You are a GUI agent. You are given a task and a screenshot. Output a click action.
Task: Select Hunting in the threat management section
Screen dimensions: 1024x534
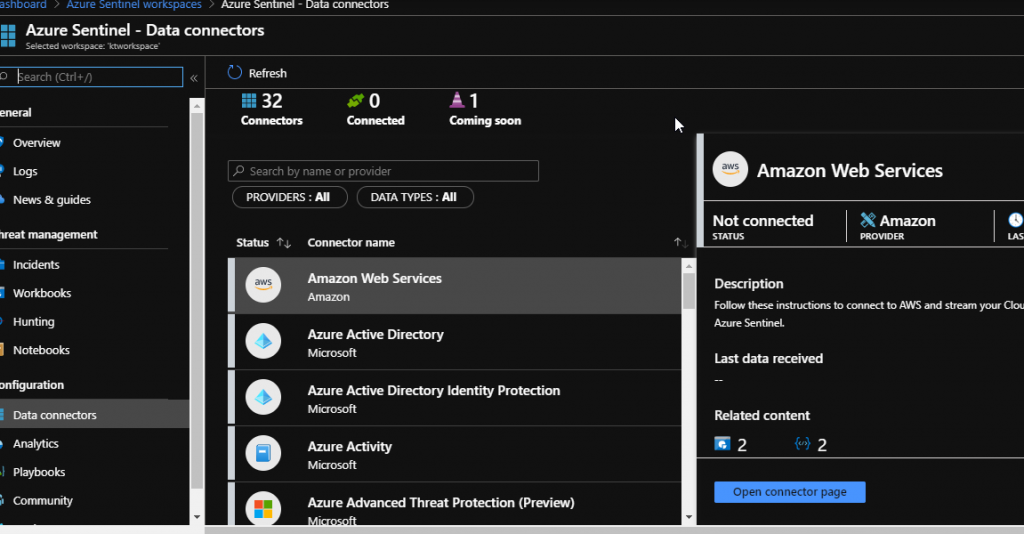[x=34, y=322]
